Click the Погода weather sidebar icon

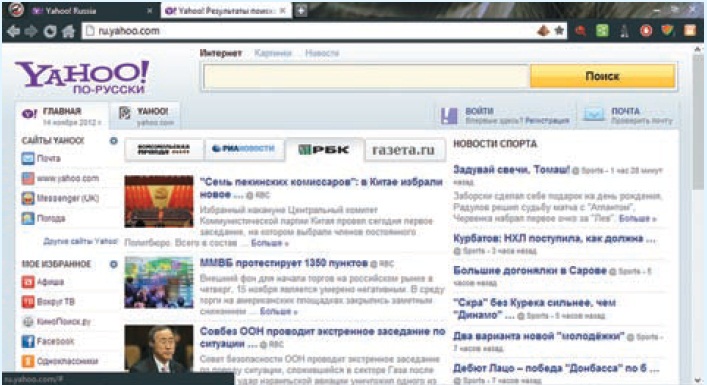[28, 218]
